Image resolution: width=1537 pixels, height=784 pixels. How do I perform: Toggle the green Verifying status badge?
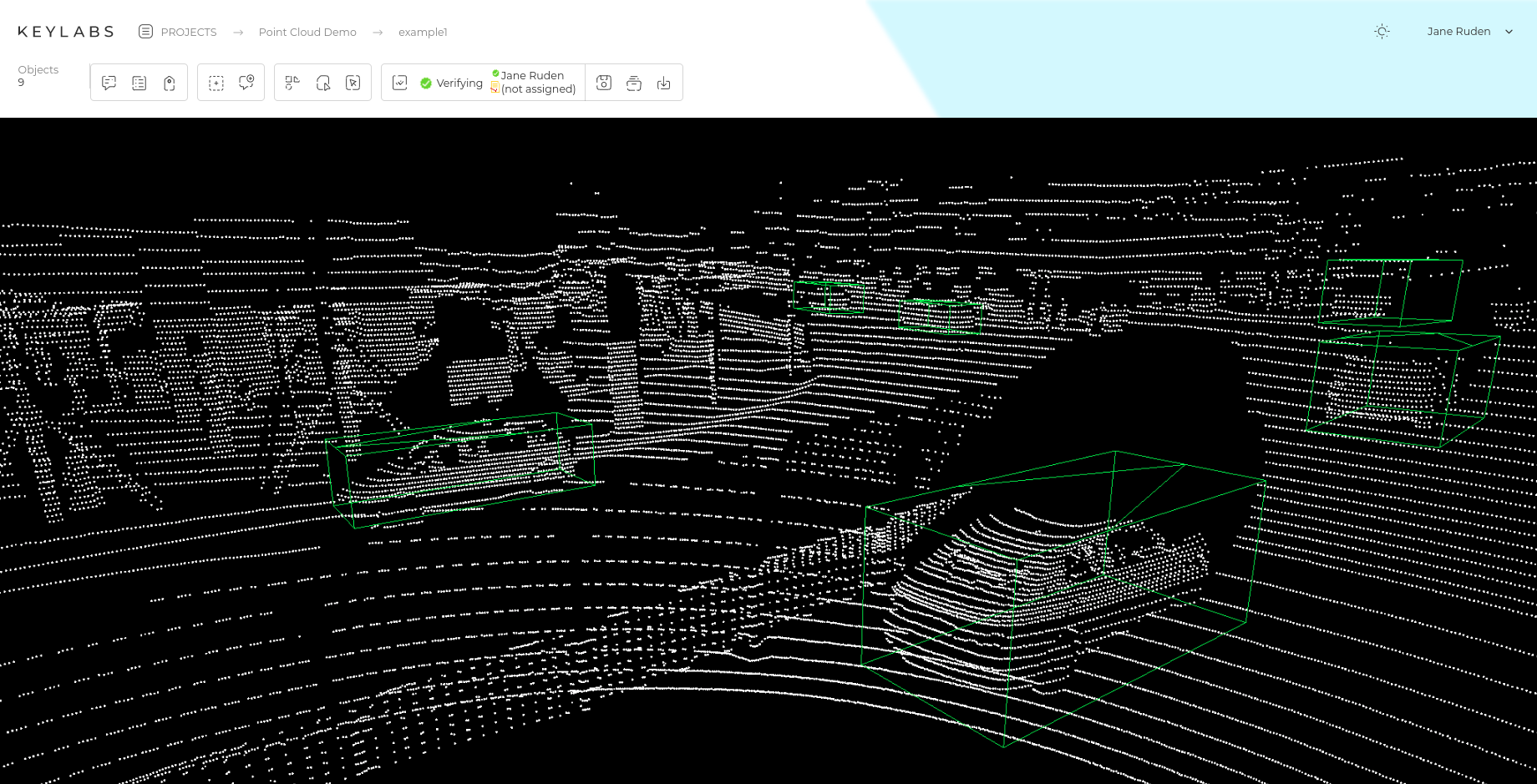tap(451, 83)
